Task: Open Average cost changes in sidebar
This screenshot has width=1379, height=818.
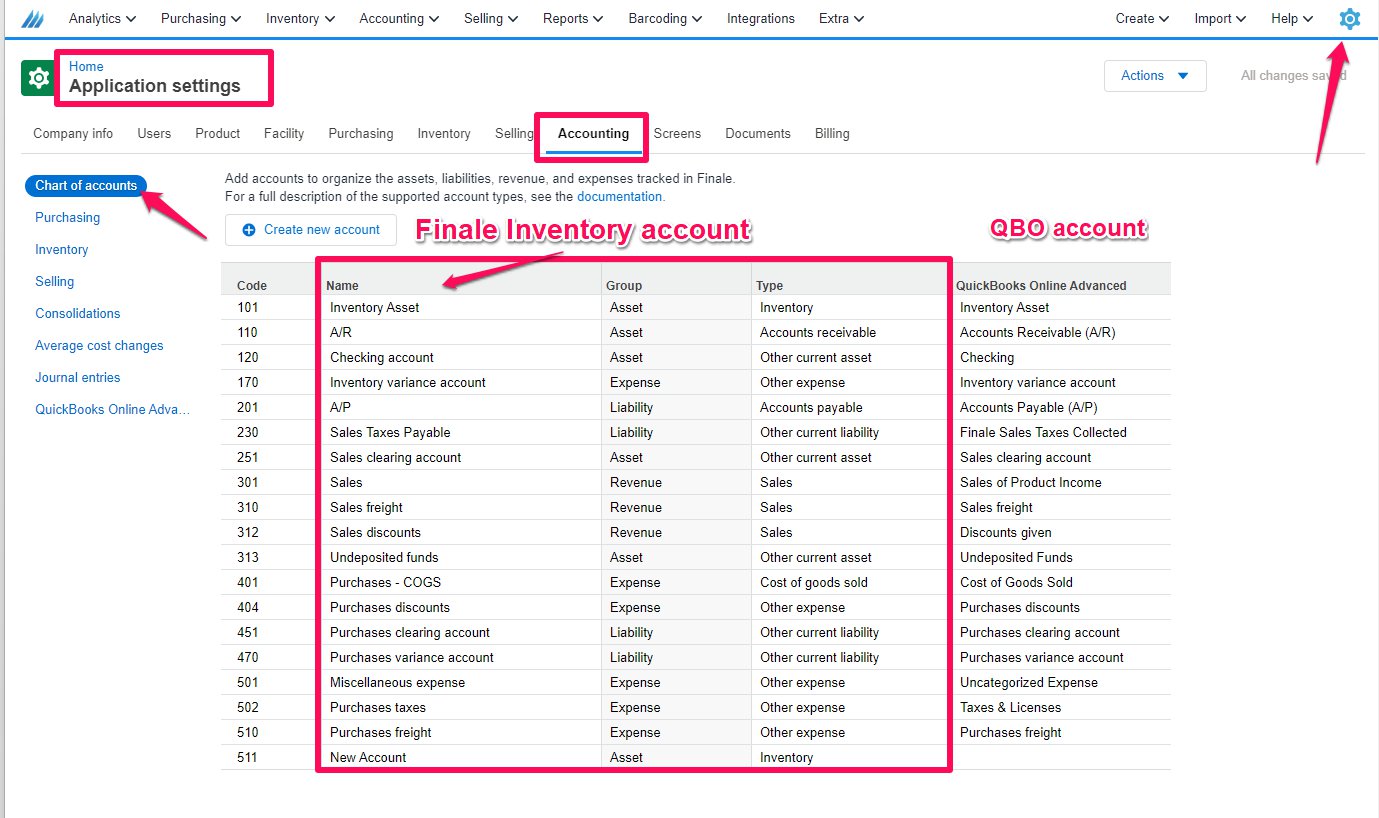Action: click(99, 345)
